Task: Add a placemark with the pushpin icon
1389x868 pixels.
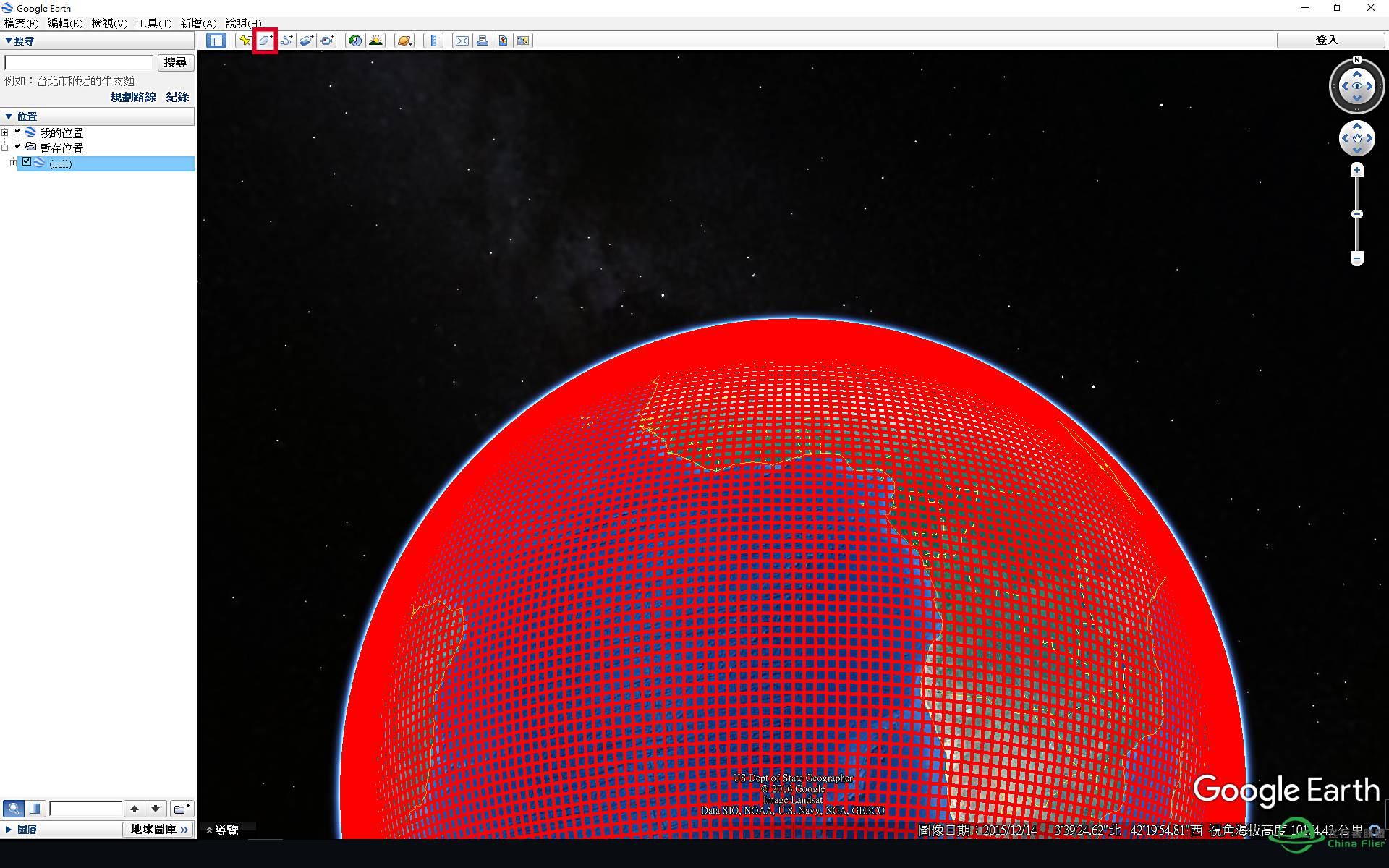Action: pos(245,41)
